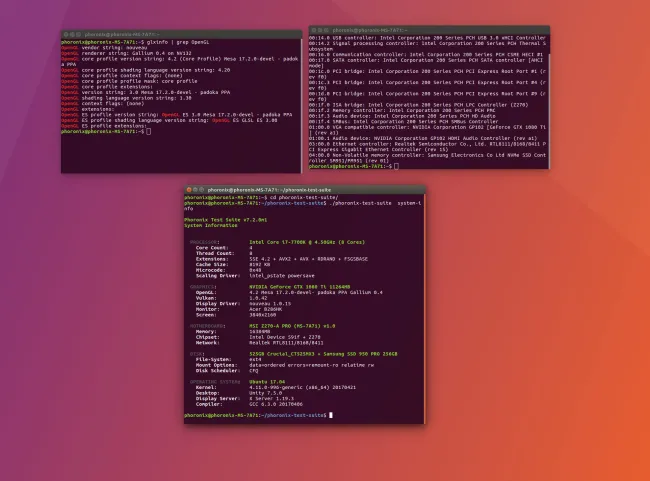Click '525GB Crucial_CT525MX3' disk value
This screenshot has width=650, height=481.
point(323,354)
